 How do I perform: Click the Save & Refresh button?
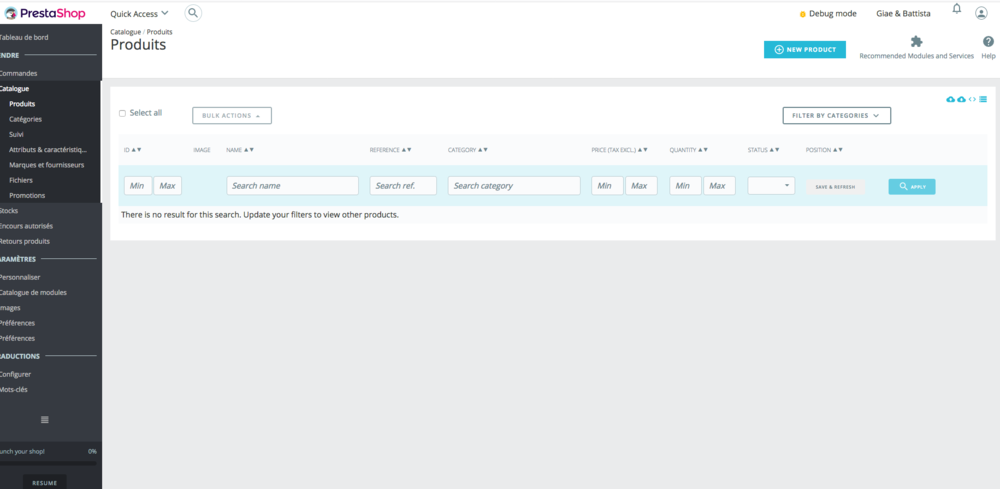pos(835,187)
